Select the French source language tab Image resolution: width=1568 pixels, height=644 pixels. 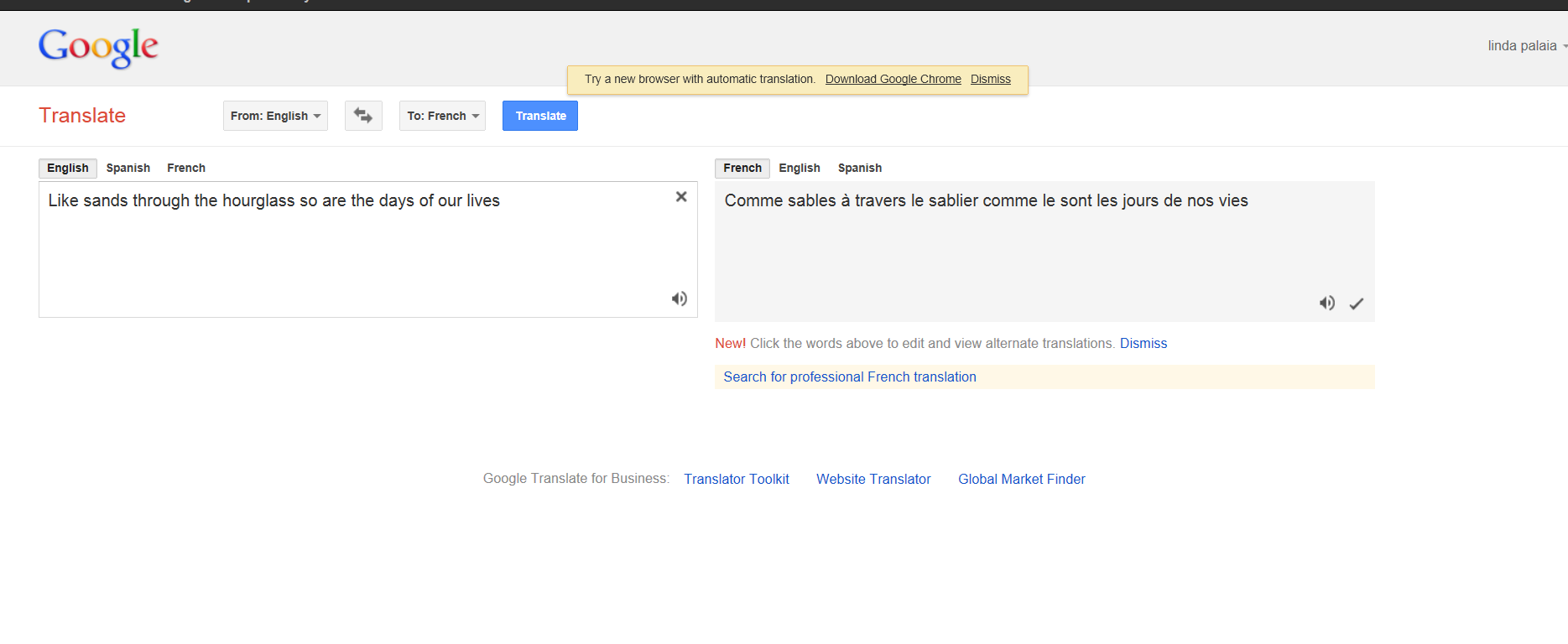pyautogui.click(x=186, y=168)
